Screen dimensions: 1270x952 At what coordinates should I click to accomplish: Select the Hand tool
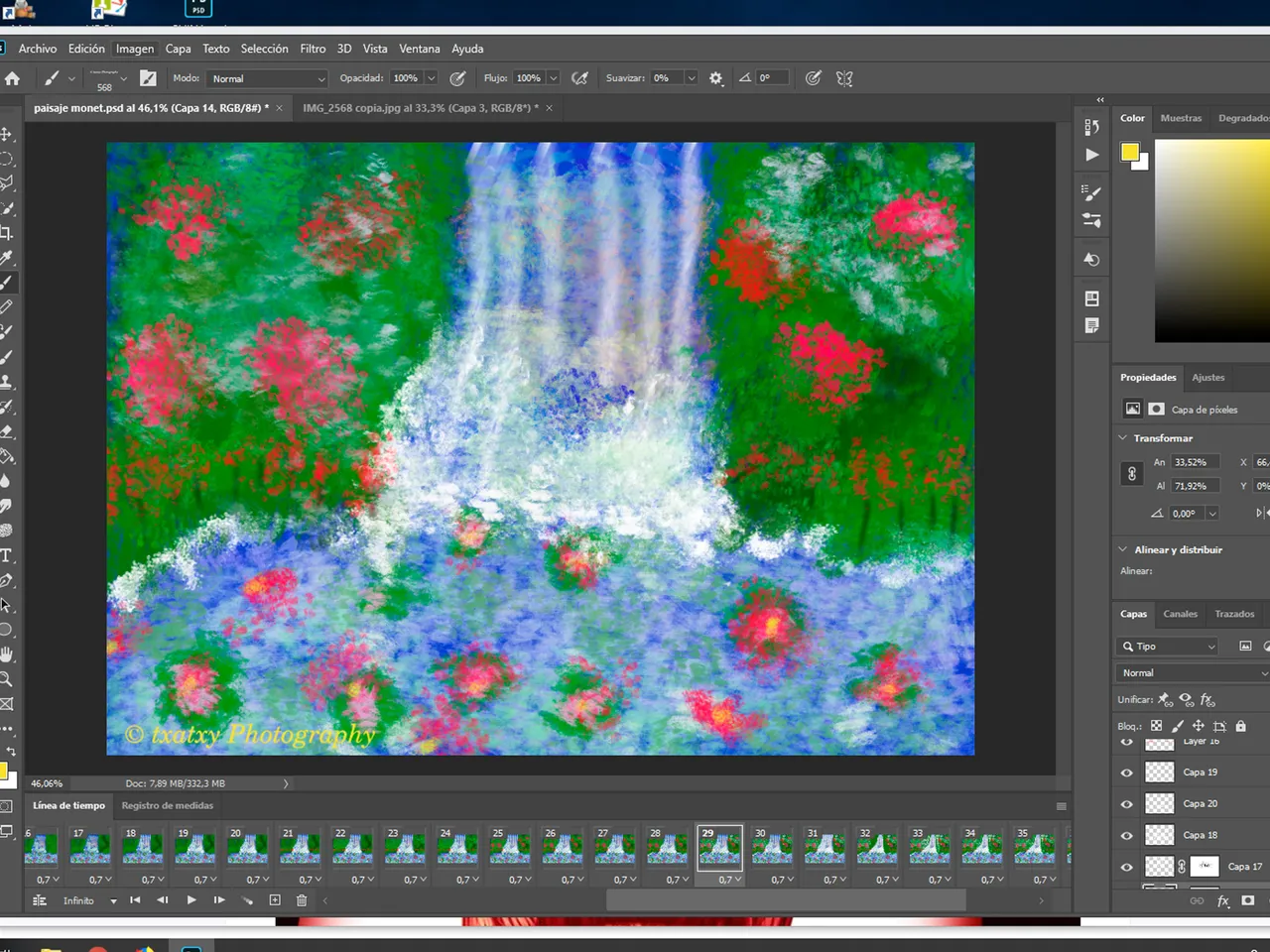pyautogui.click(x=6, y=654)
